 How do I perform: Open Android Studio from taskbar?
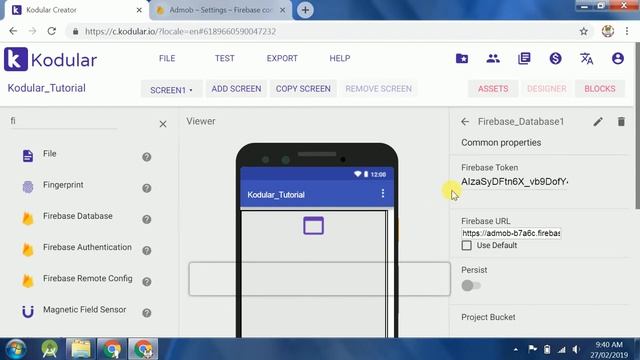pyautogui.click(x=50, y=349)
